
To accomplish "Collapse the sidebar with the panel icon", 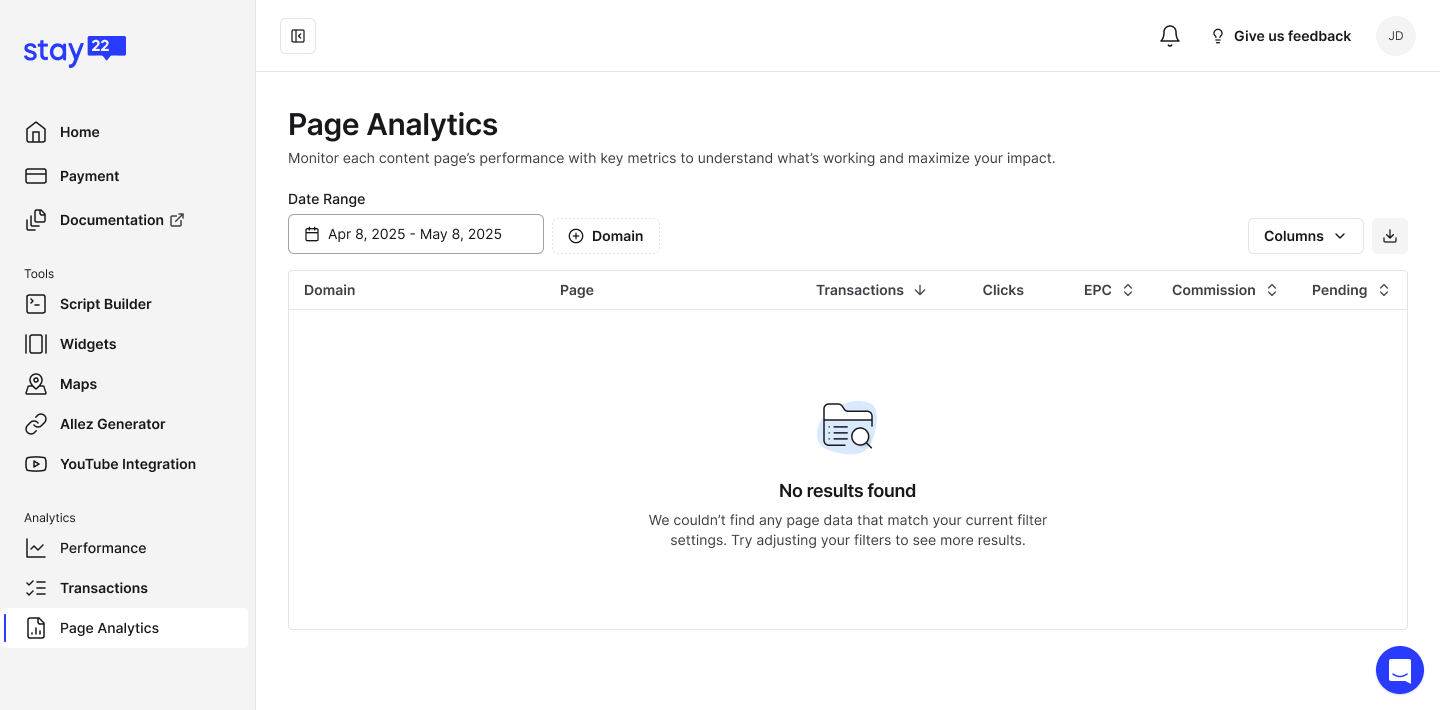I will point(298,36).
